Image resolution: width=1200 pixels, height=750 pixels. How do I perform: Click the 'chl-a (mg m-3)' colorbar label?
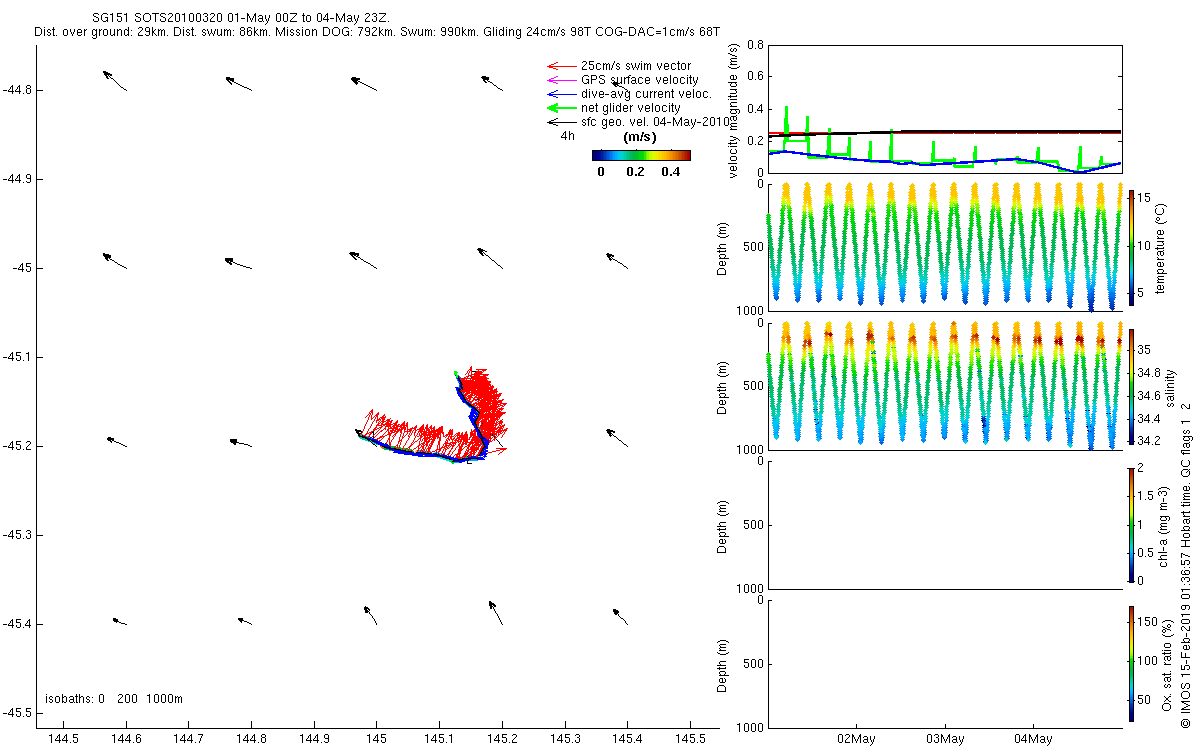[x=1164, y=525]
